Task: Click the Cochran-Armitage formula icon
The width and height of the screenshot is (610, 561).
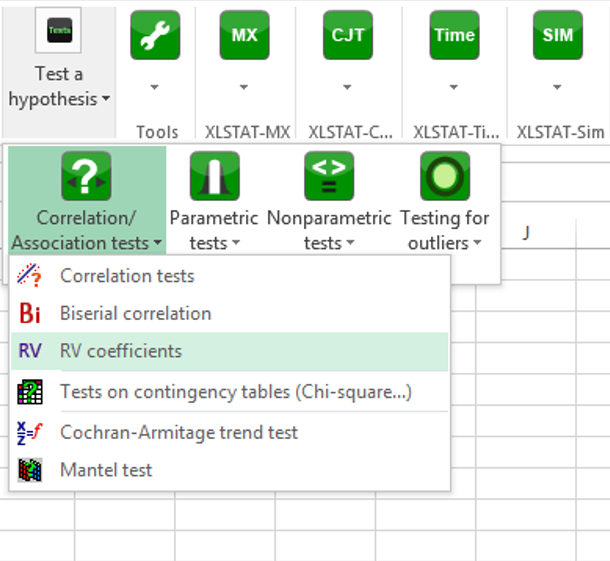Action: (x=30, y=433)
